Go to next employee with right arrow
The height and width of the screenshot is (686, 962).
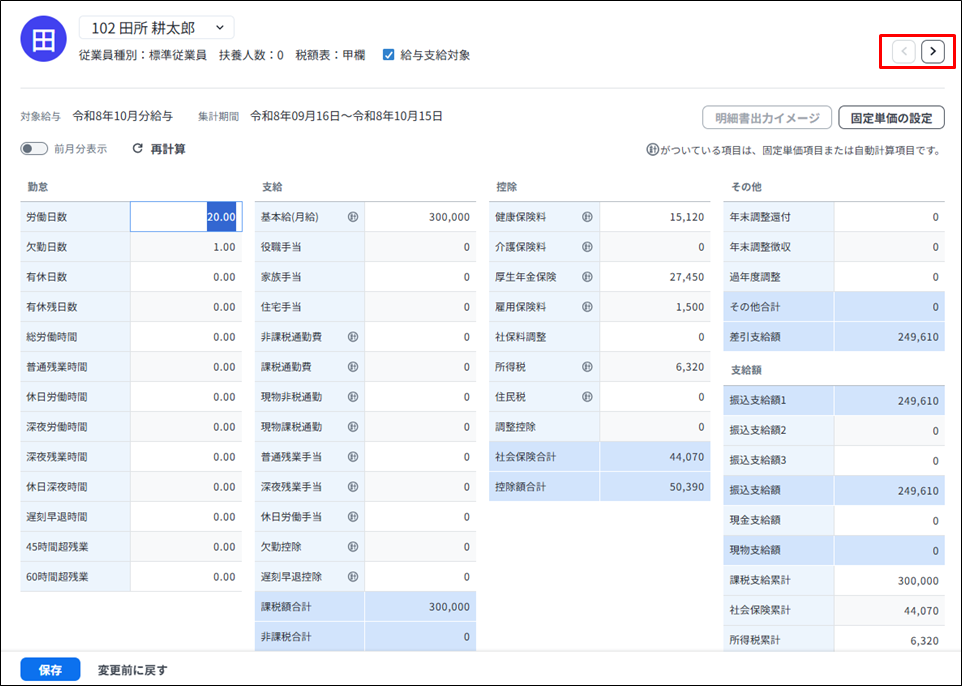click(x=933, y=52)
